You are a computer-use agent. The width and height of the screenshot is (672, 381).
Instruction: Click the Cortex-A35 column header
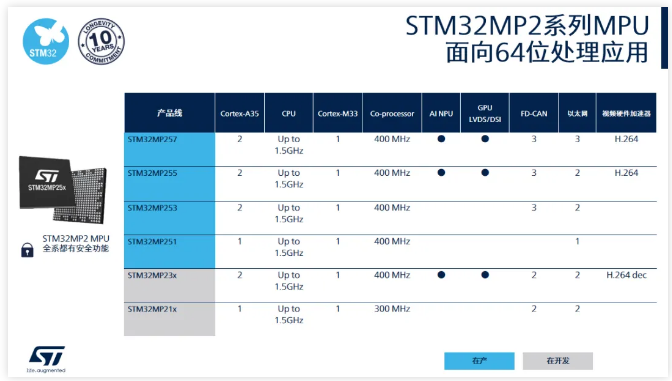(240, 113)
